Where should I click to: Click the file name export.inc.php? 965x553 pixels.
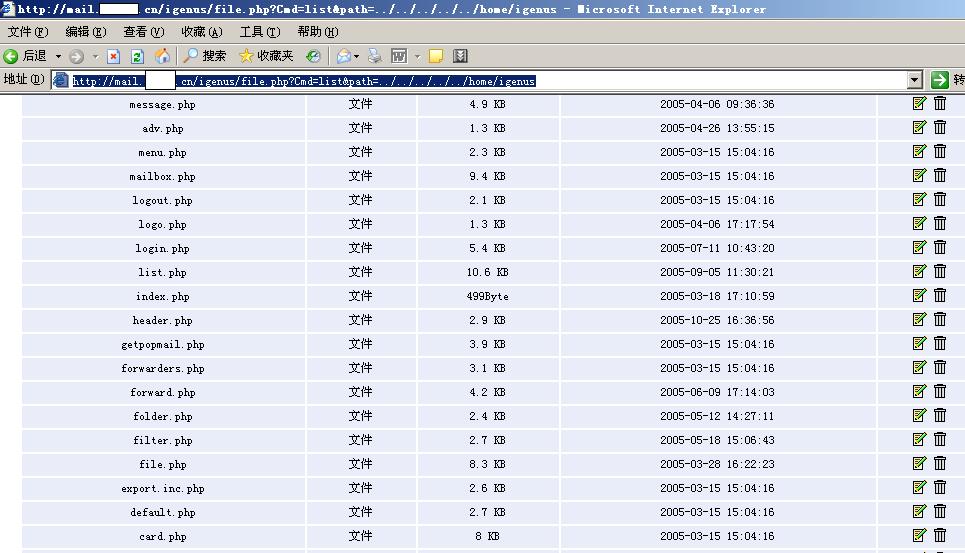coord(162,488)
